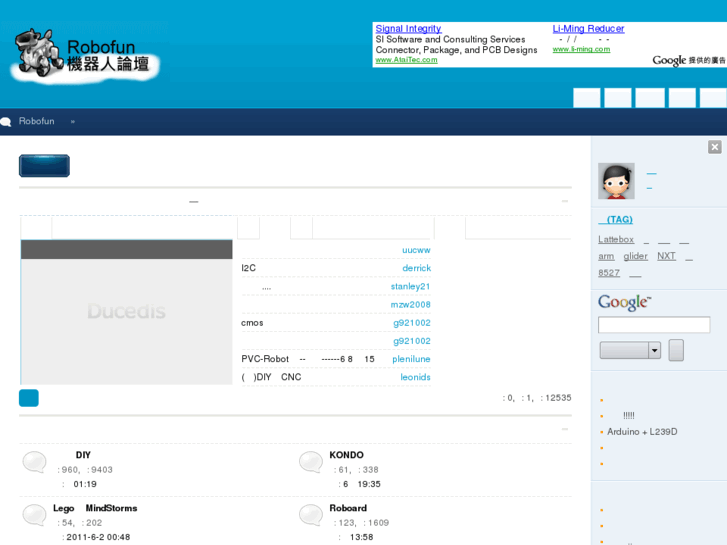This screenshot has width=727, height=545.
Task: Close the right sidebar panel
Action: pyautogui.click(x=714, y=147)
